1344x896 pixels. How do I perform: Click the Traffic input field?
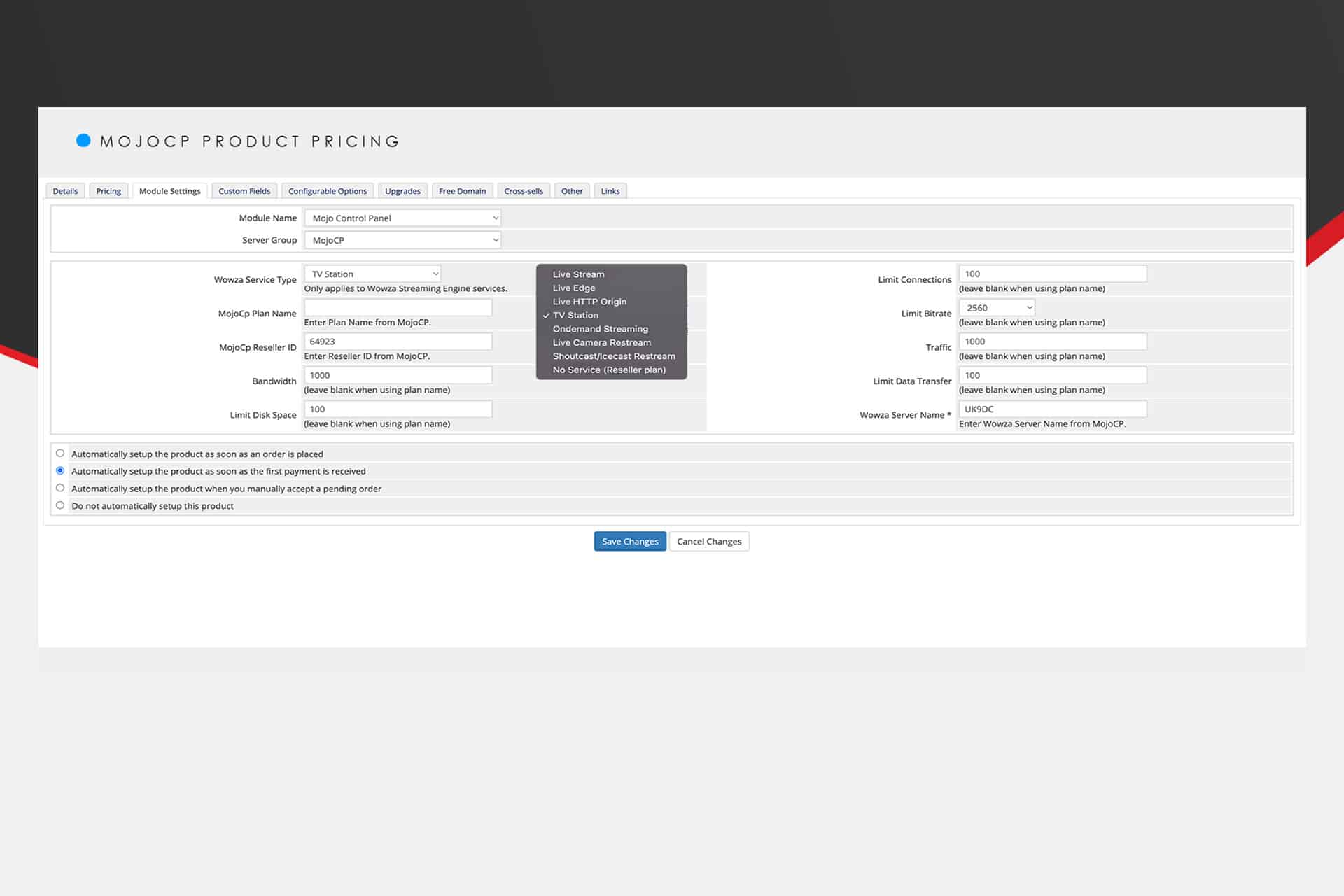tap(1053, 341)
